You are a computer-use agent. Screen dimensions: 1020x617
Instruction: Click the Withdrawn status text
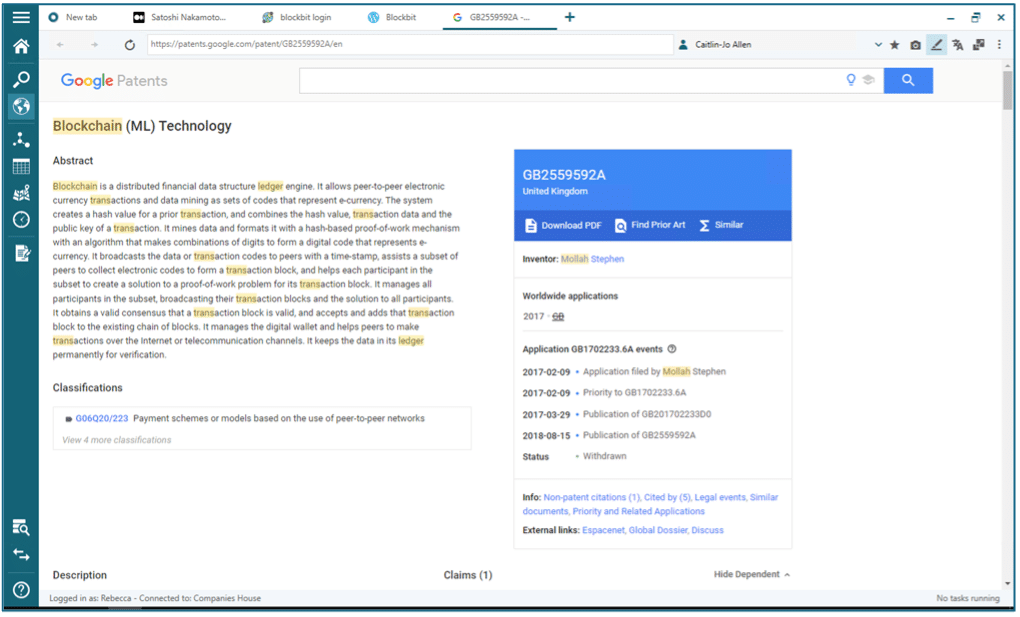click(x=605, y=456)
